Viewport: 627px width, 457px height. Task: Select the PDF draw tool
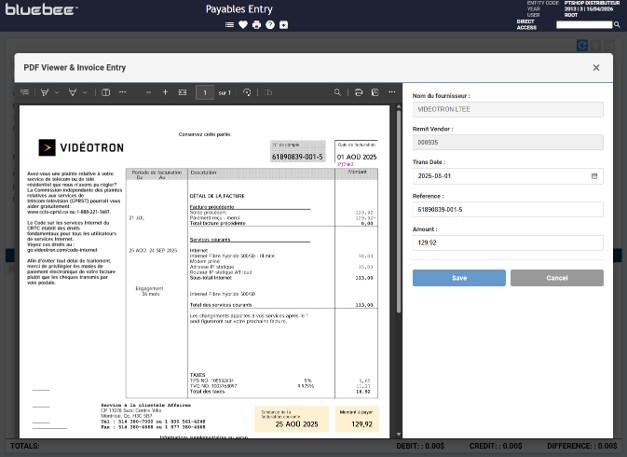tap(73, 92)
